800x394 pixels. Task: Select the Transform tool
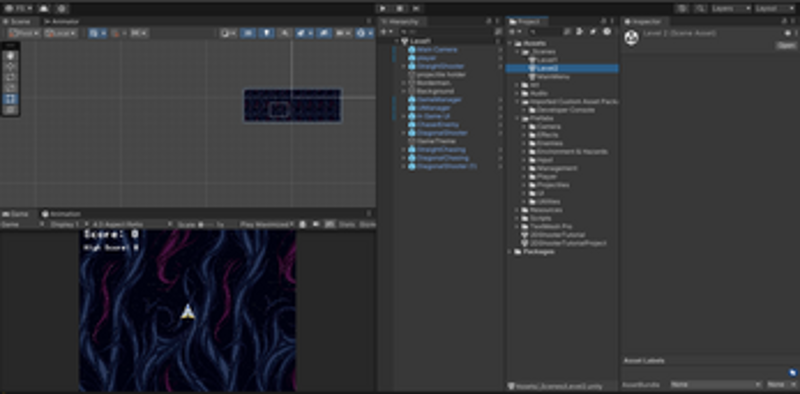(x=11, y=109)
